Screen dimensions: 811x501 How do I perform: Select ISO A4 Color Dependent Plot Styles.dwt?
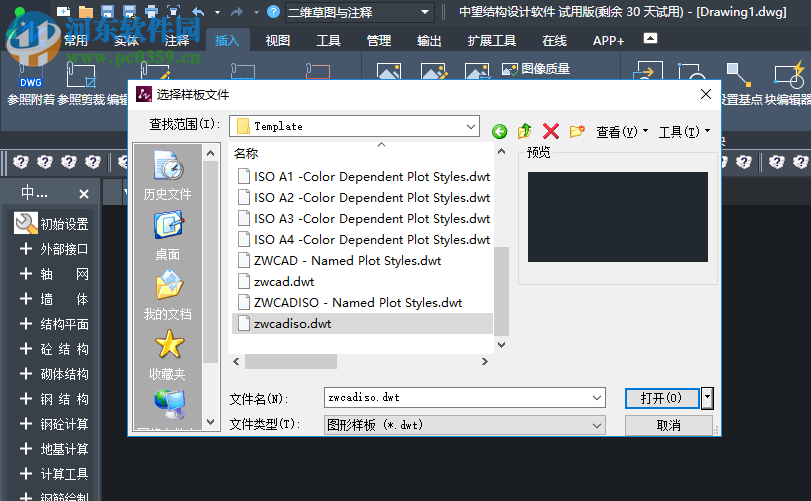coord(364,240)
